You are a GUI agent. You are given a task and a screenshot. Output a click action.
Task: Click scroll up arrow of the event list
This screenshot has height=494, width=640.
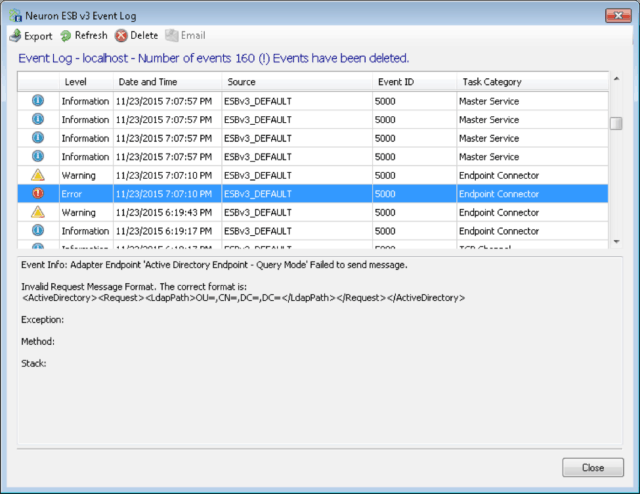616,78
